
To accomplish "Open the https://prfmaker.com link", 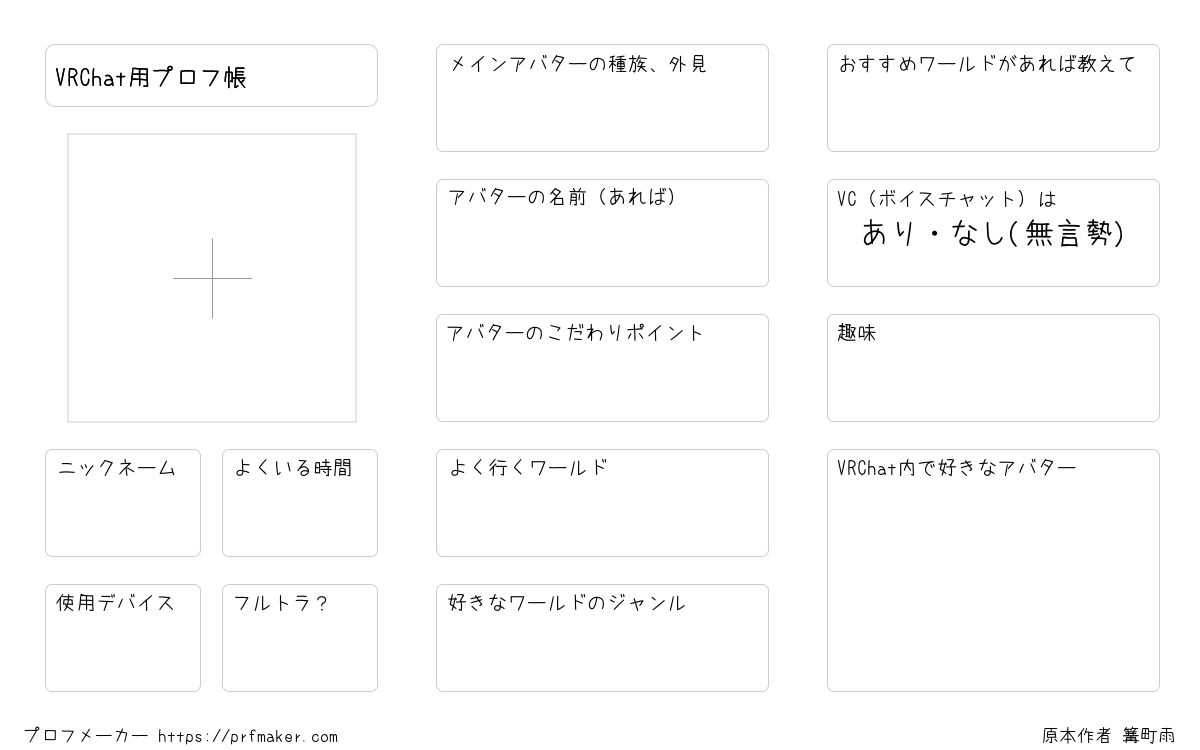I will coord(248,737).
